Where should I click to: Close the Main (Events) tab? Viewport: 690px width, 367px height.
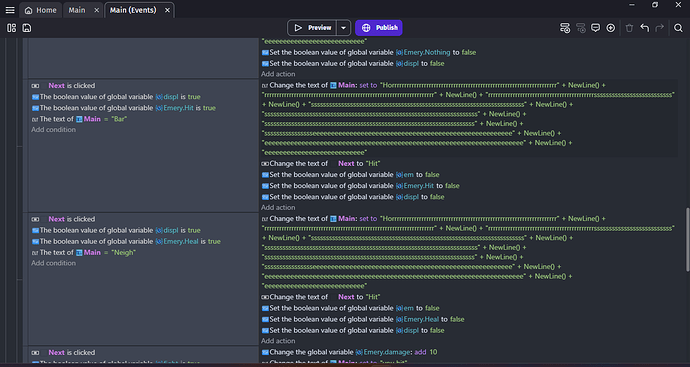point(167,10)
